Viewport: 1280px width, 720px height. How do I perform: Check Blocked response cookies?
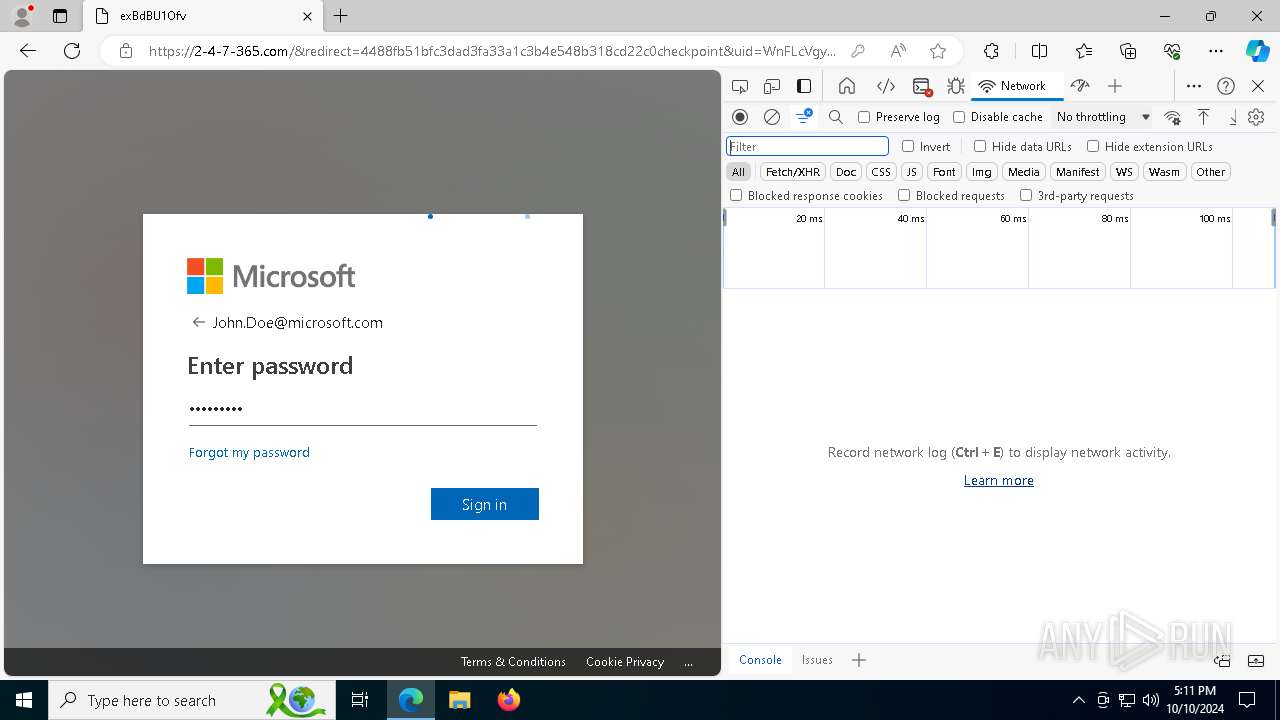pos(736,196)
